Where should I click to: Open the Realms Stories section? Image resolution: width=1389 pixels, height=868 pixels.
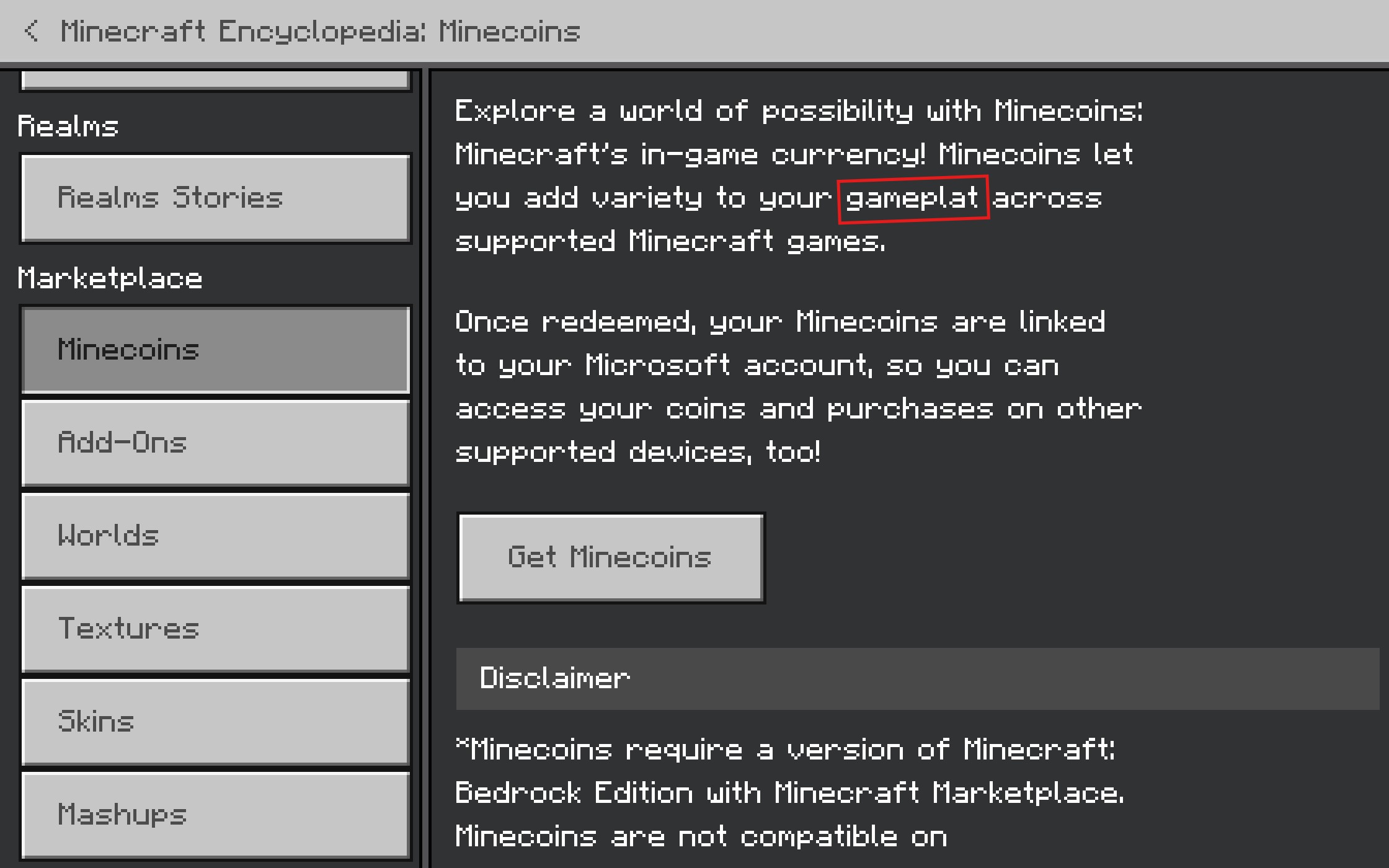coord(215,198)
